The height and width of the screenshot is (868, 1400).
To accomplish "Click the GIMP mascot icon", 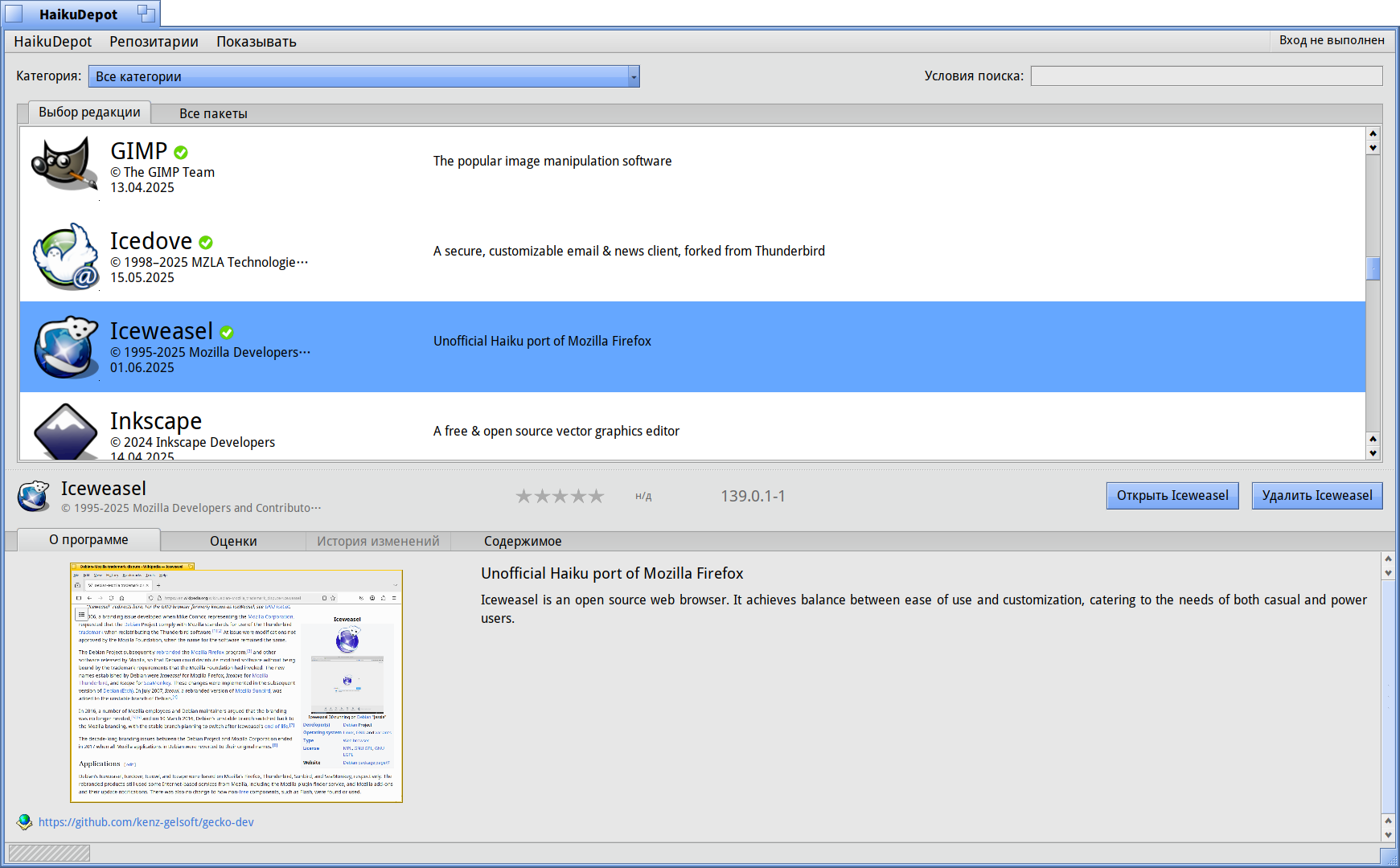I will [x=64, y=164].
